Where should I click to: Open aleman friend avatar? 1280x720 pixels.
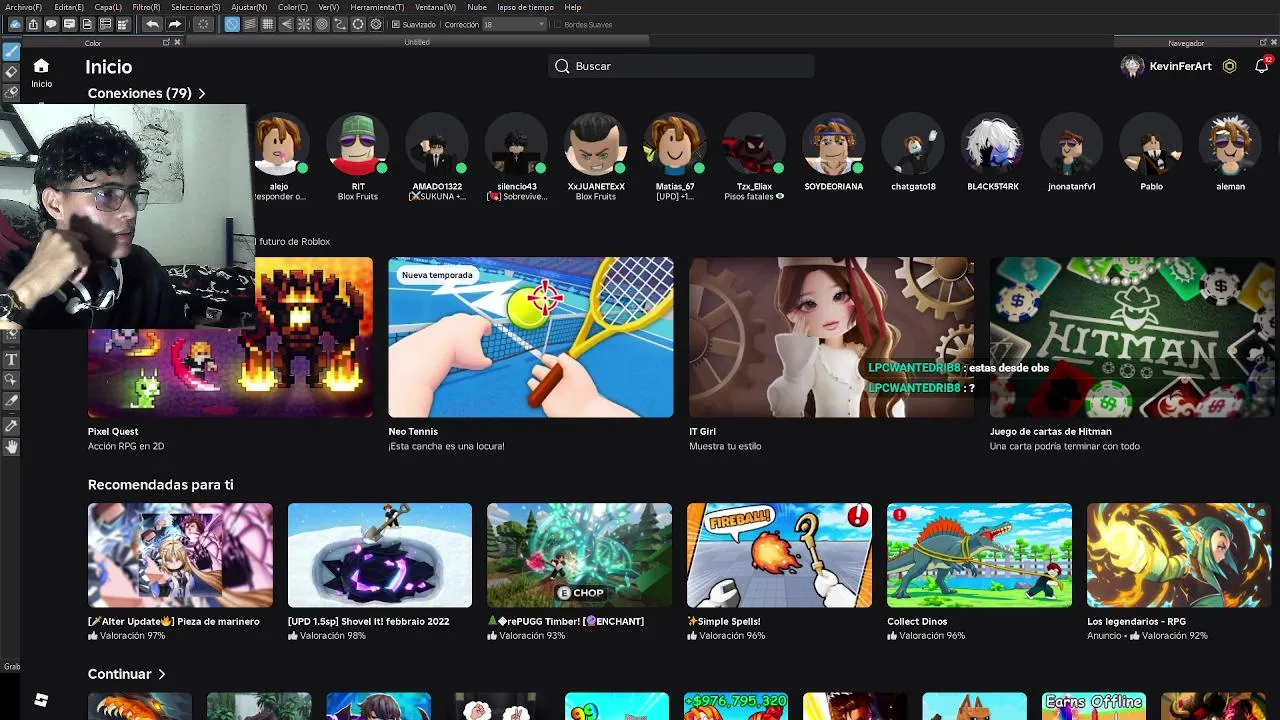pos(1230,146)
